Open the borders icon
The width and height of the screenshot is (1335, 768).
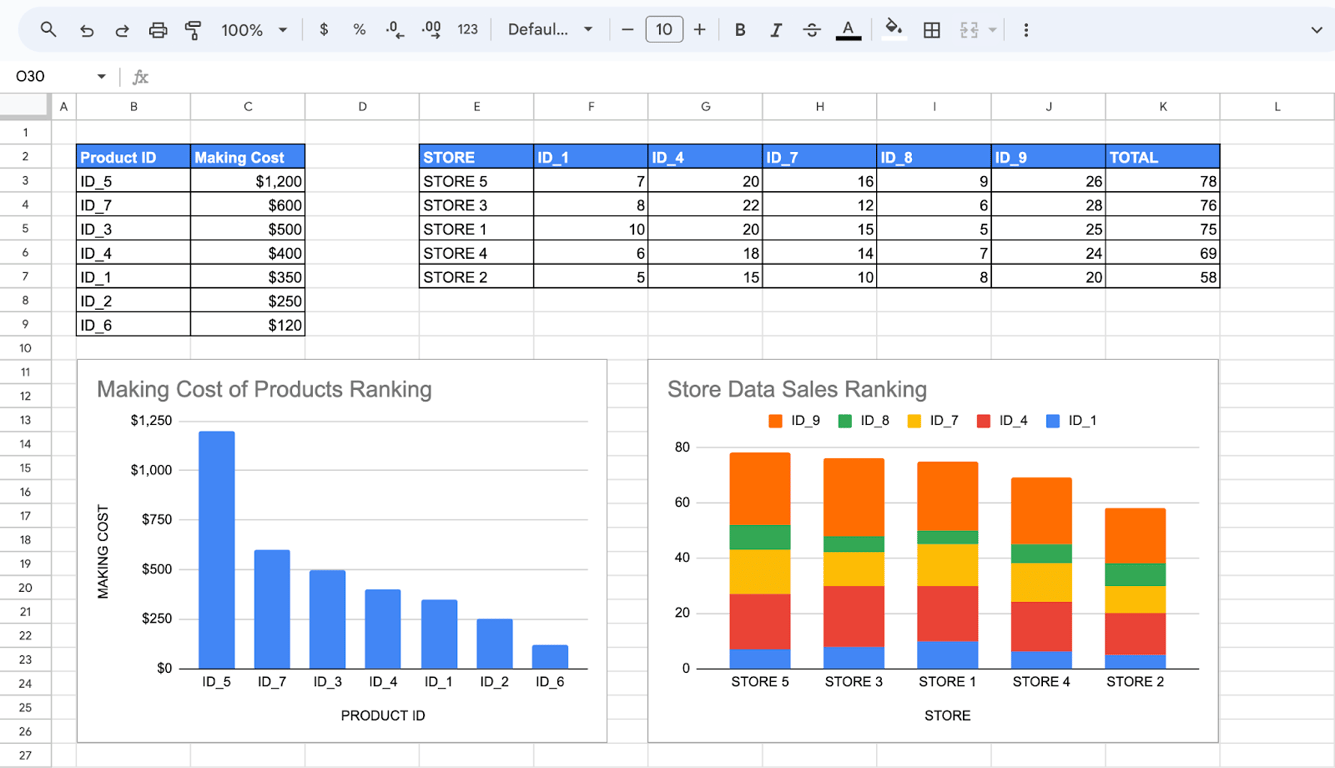coord(932,30)
